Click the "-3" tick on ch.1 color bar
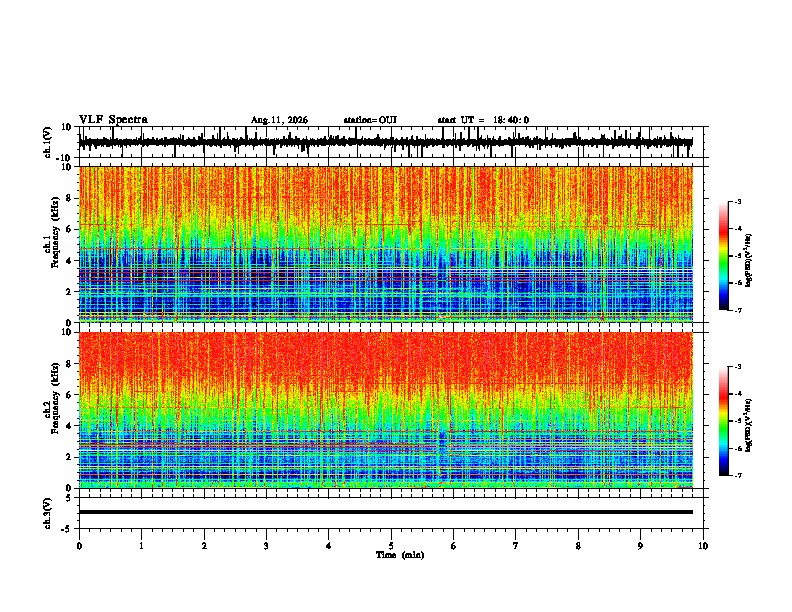792x612 pixels. (738, 202)
